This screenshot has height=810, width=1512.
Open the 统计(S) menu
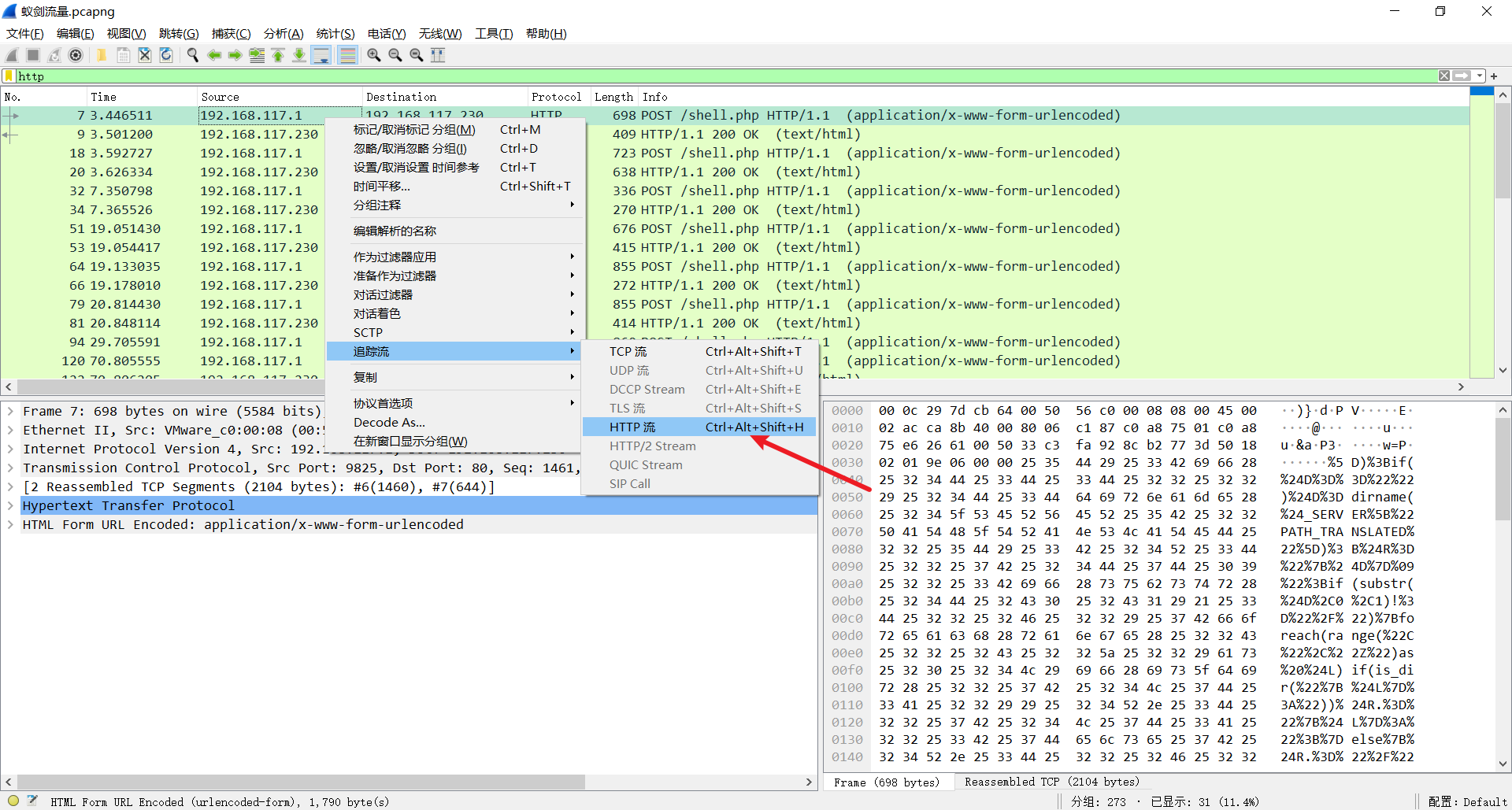click(x=335, y=34)
